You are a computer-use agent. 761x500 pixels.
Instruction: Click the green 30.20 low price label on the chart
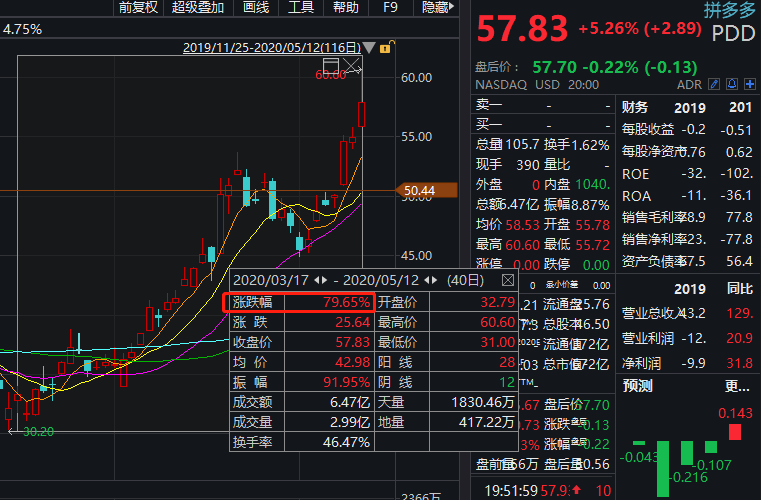click(x=38, y=432)
